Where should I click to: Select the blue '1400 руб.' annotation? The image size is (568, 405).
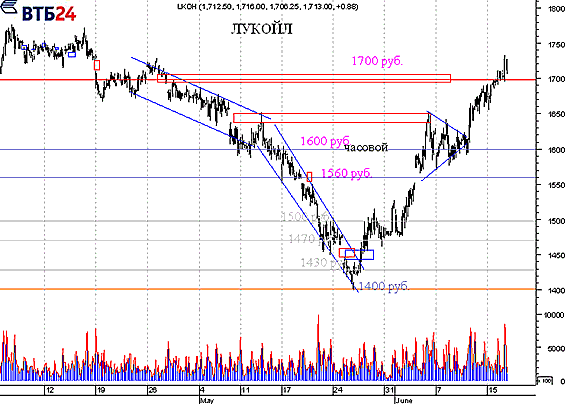(x=384, y=286)
